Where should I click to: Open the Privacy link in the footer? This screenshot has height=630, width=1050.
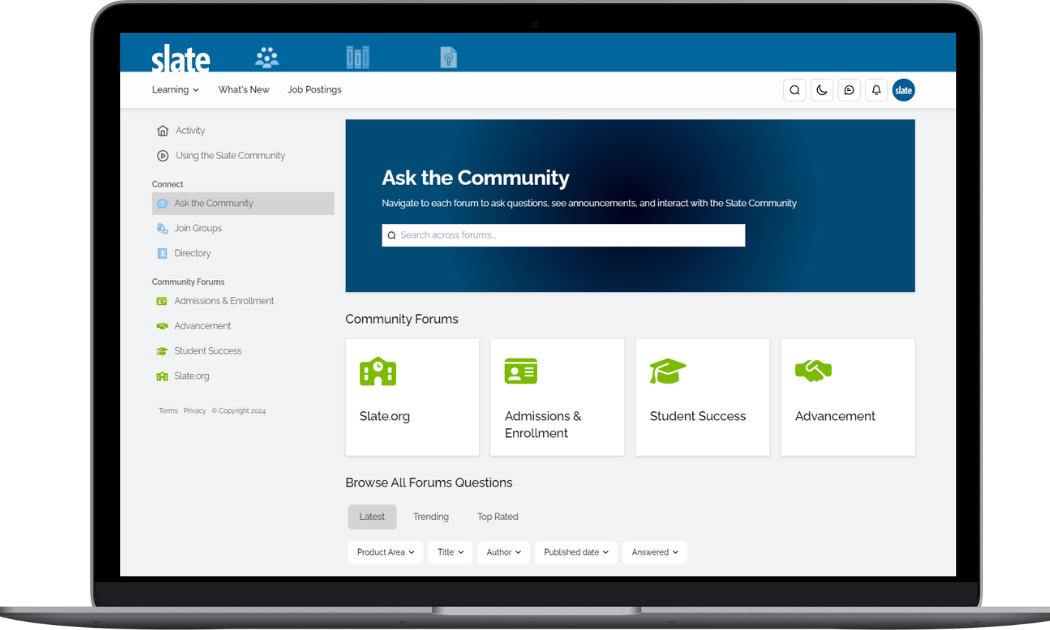click(194, 410)
